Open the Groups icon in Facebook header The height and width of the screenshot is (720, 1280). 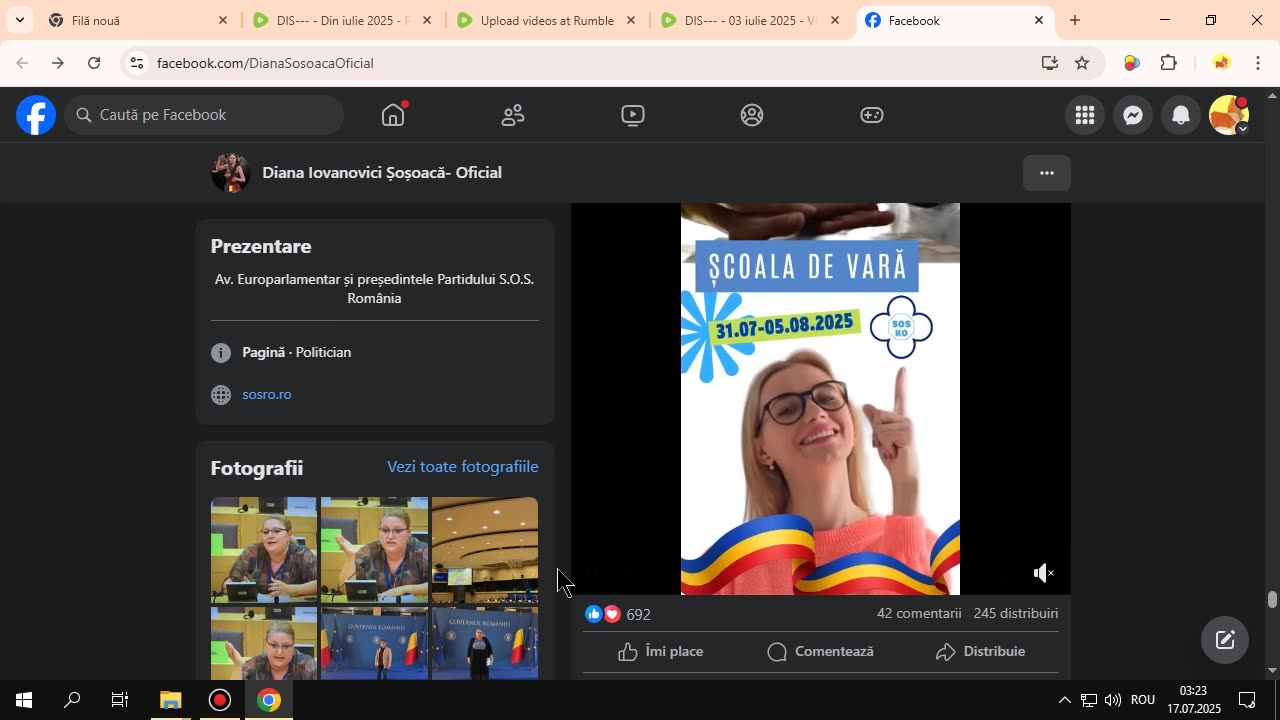point(752,115)
